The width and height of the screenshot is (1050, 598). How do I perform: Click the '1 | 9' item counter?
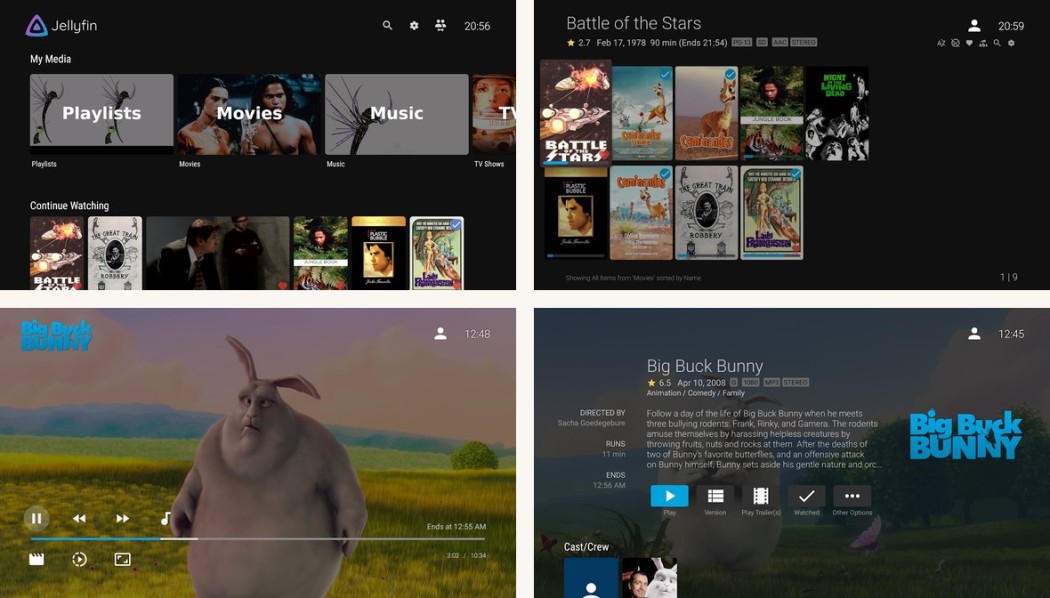coord(1008,277)
